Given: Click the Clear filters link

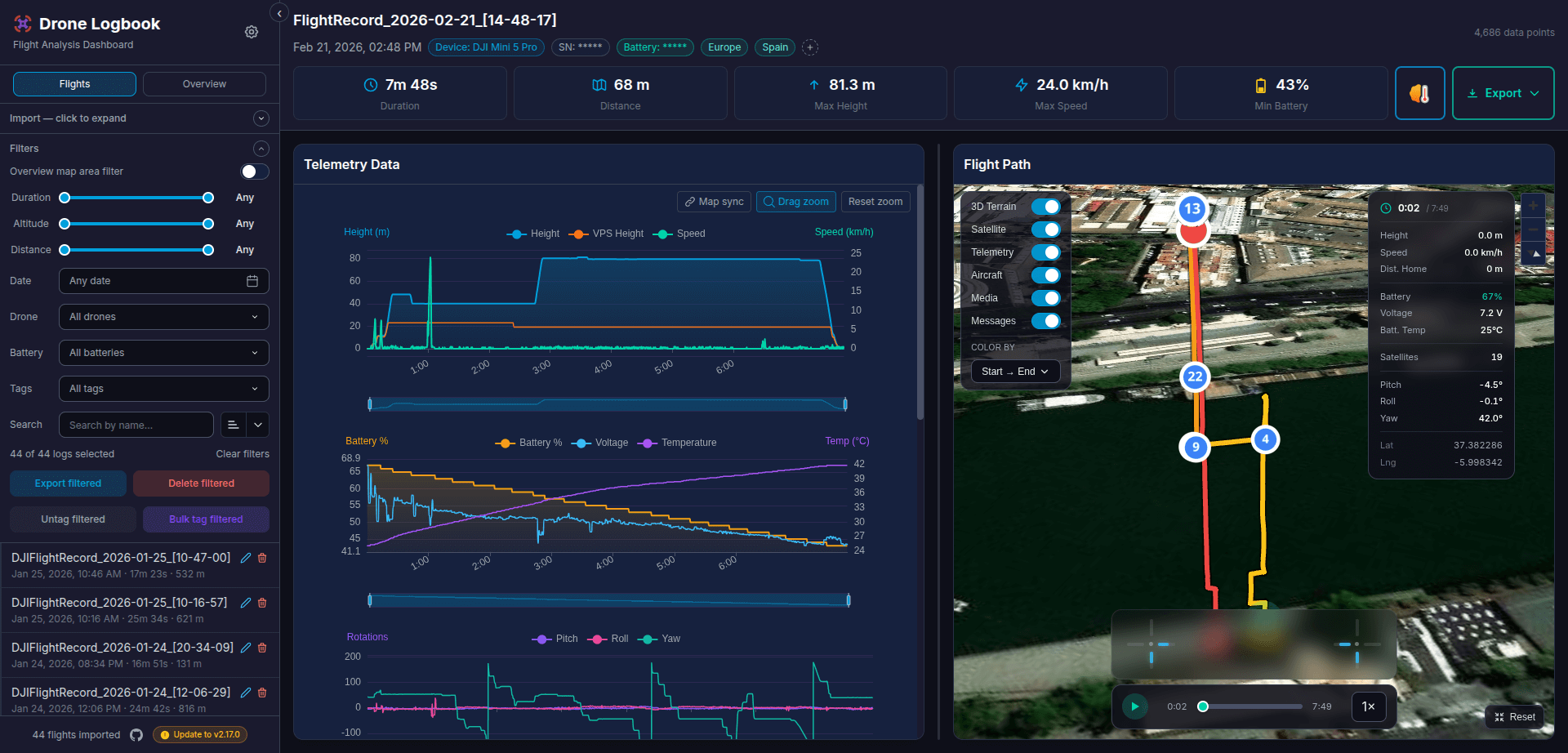Looking at the screenshot, I should coord(242,453).
